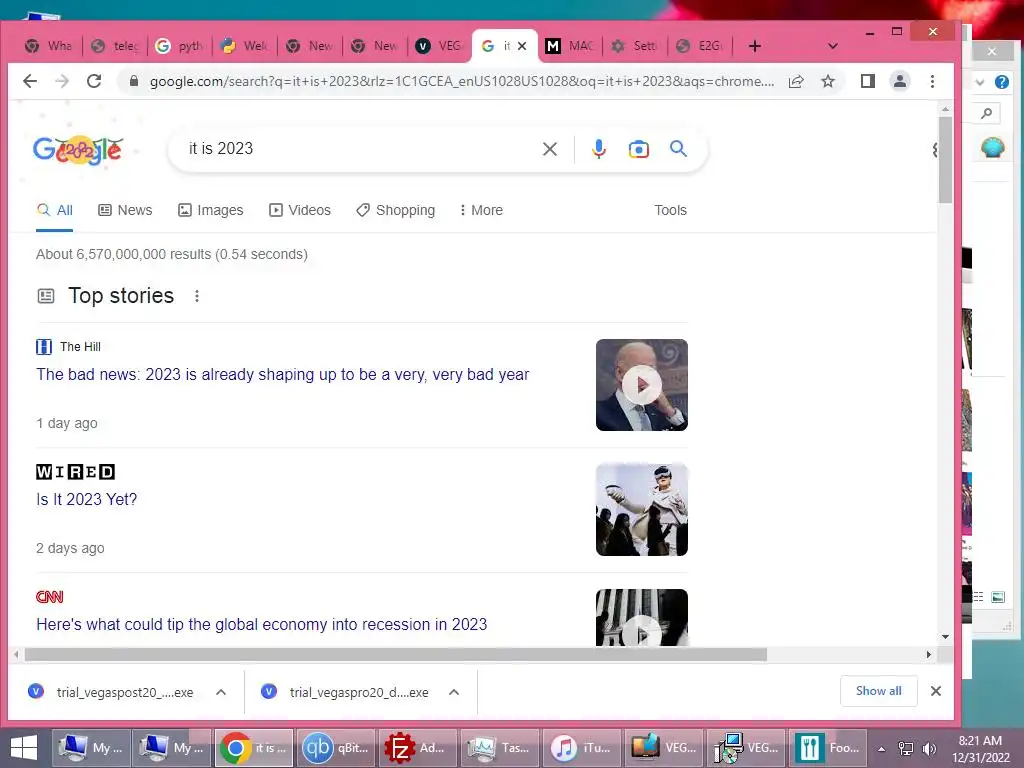This screenshot has height=768, width=1024.
Task: Clear the search box with X
Action: coord(550,149)
